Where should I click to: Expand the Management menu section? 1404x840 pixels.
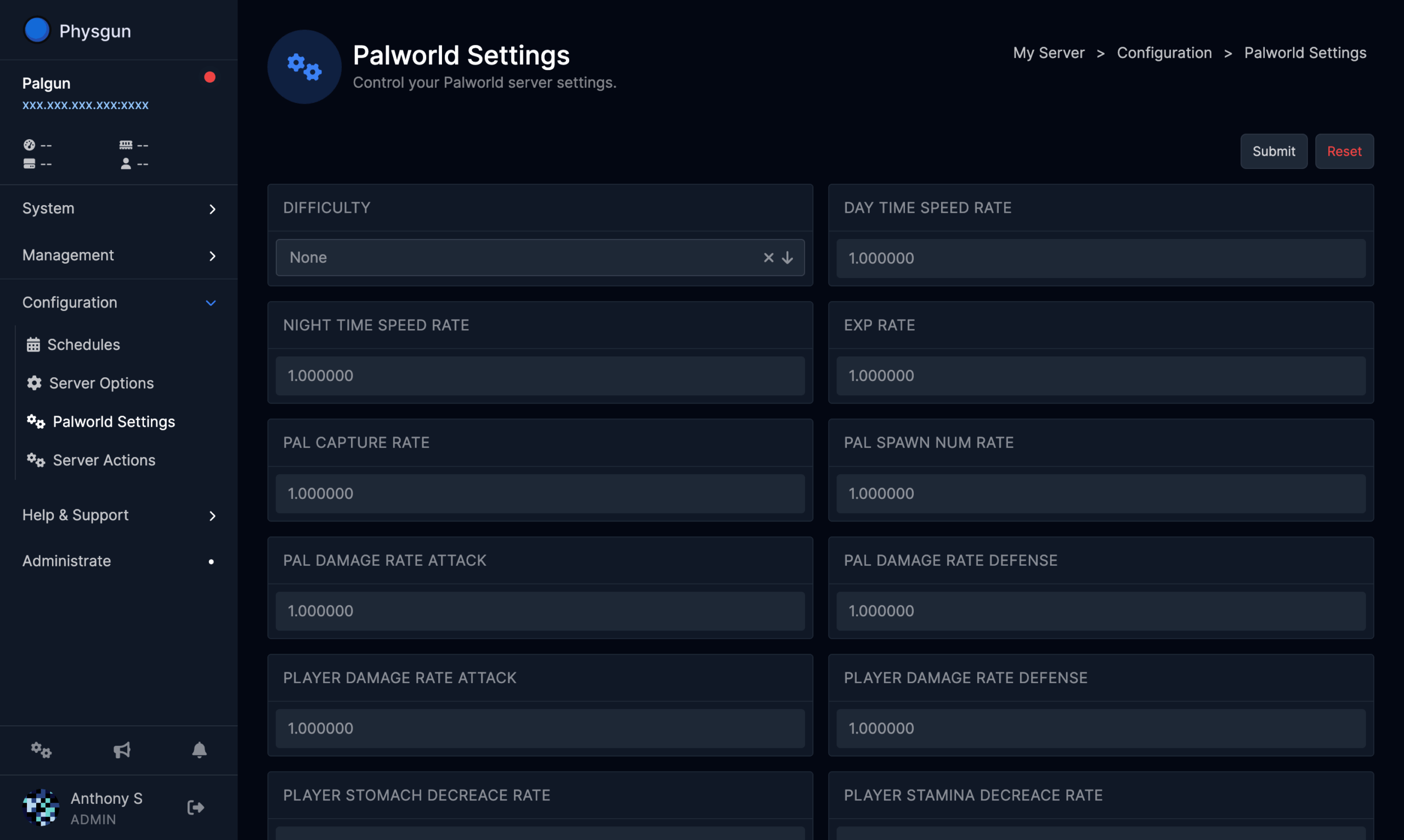tap(118, 256)
